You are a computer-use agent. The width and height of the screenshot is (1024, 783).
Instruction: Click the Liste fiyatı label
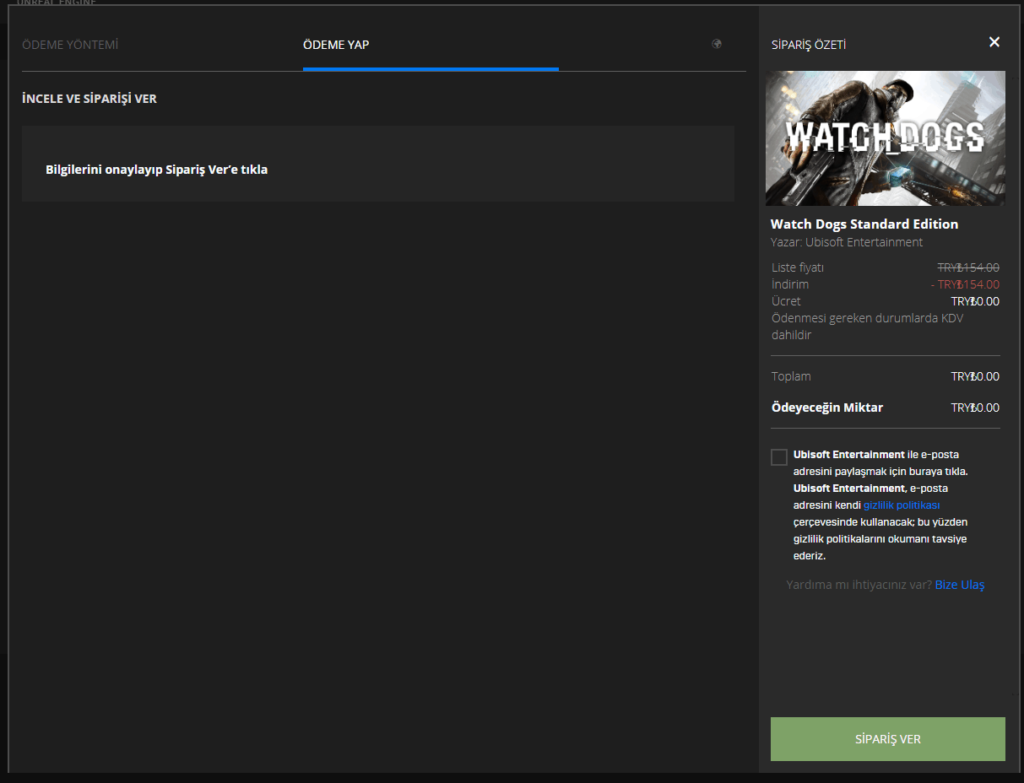797,268
